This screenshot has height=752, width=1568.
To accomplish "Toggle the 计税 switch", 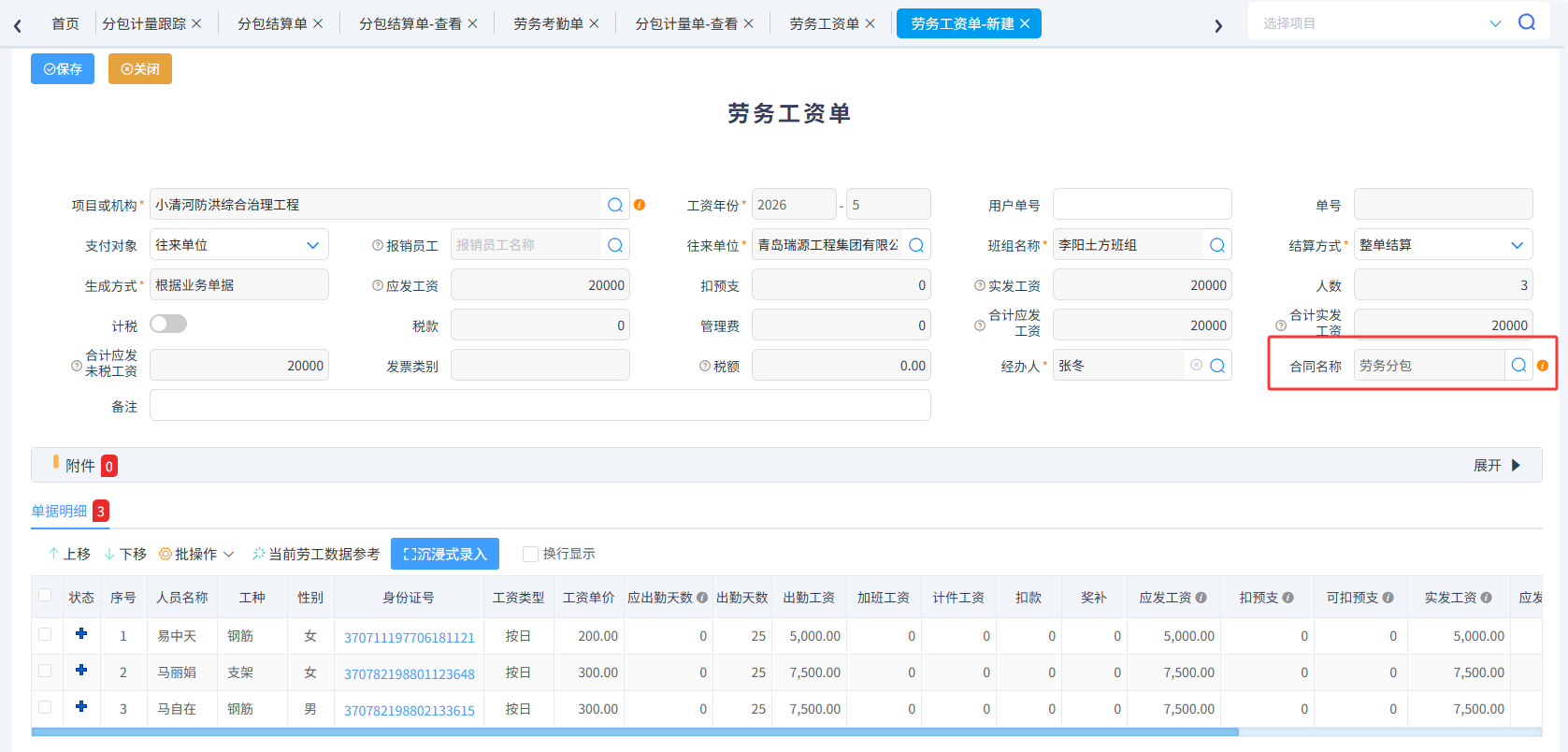I will (x=168, y=324).
